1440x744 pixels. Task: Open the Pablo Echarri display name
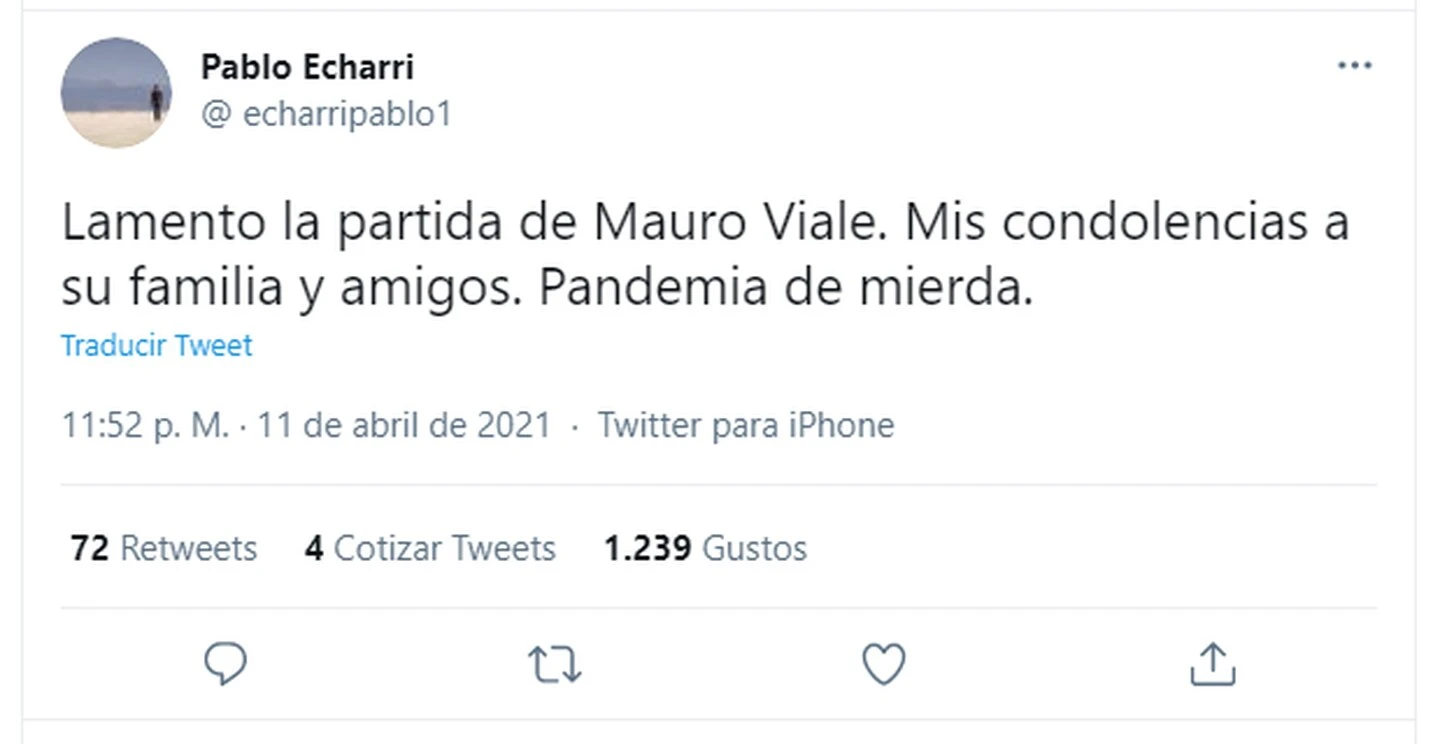tap(307, 67)
